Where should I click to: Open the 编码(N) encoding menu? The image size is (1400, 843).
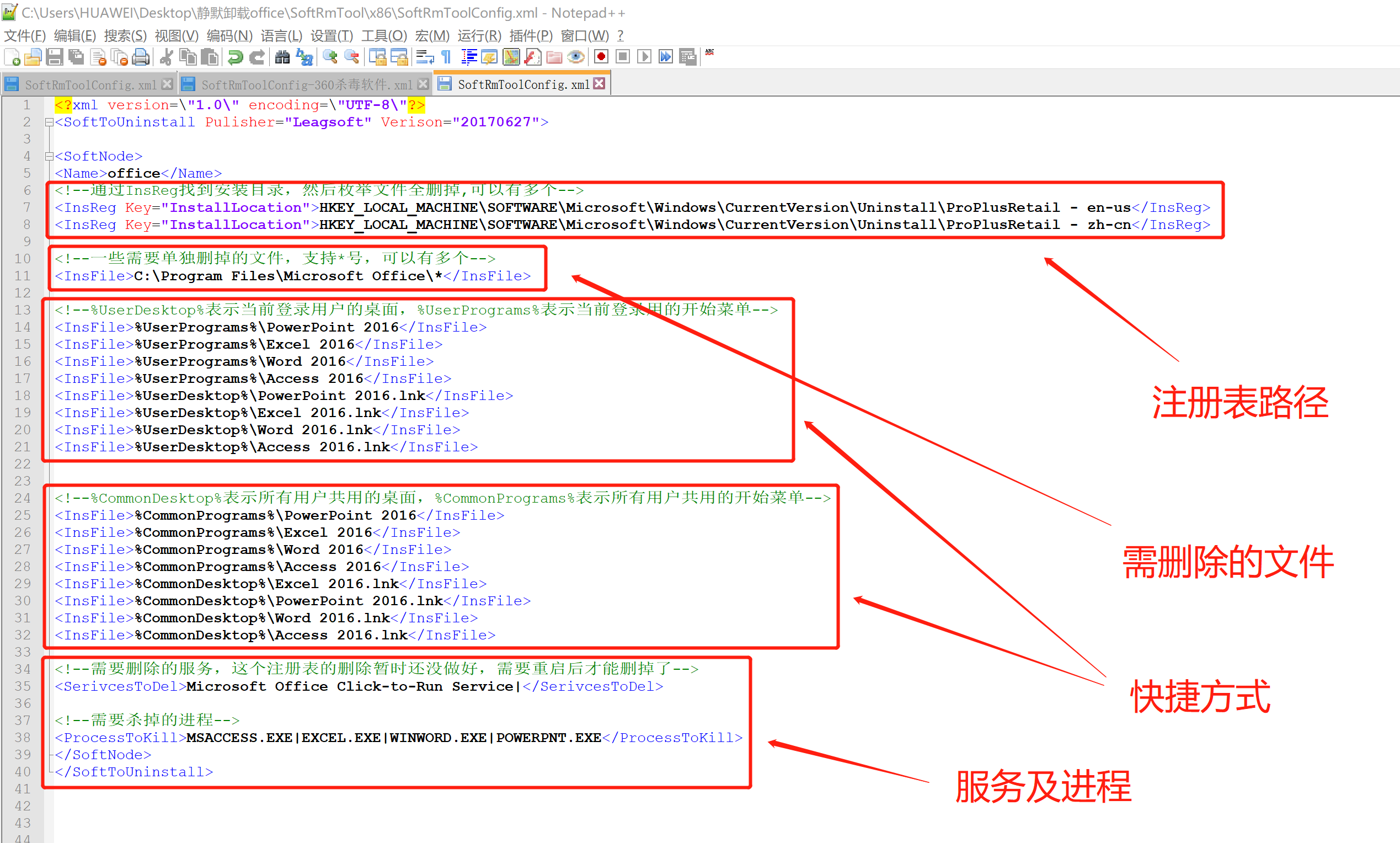tap(229, 36)
